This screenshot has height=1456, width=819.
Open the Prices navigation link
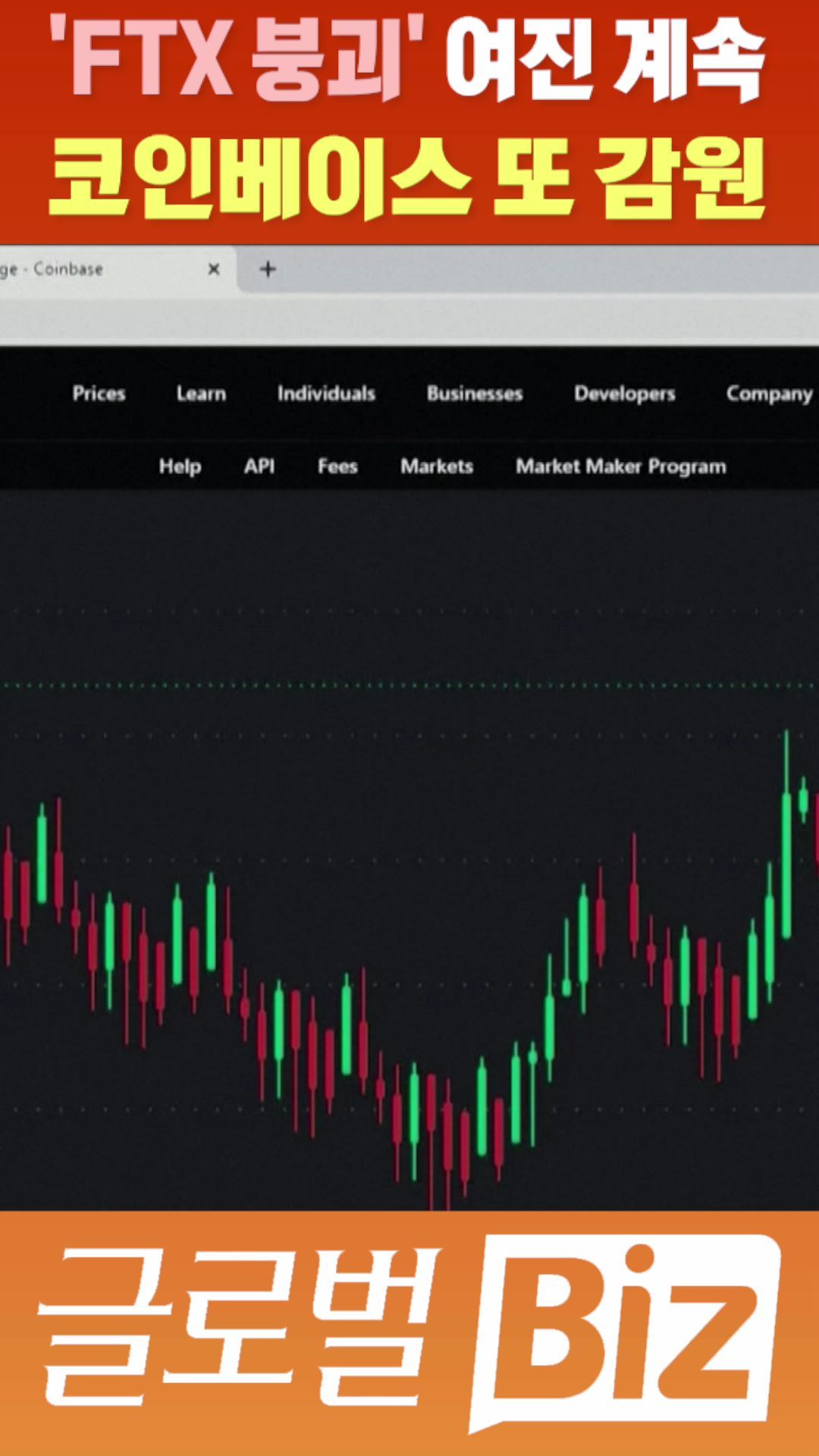[99, 394]
